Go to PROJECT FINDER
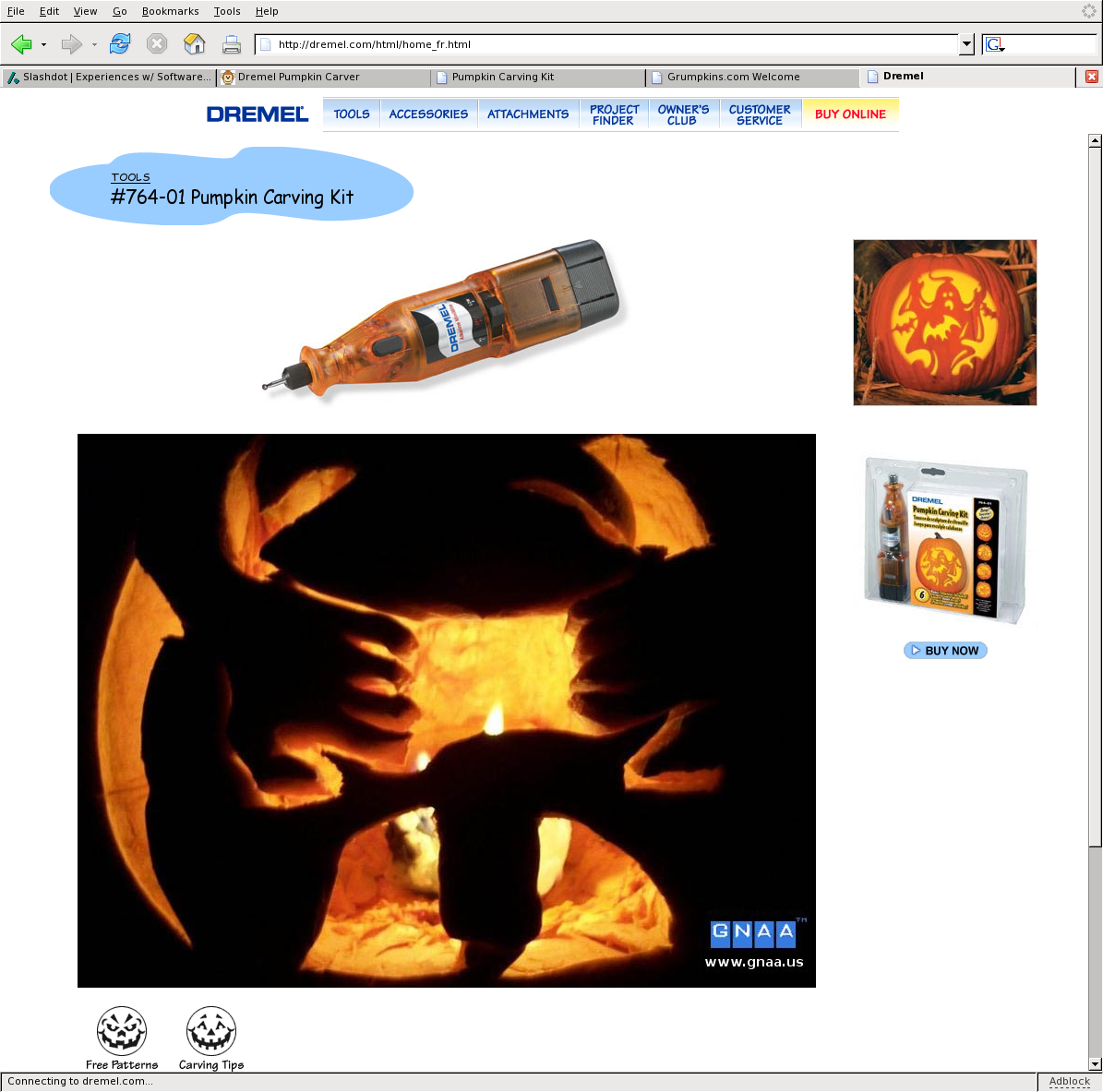This screenshot has height=1092, width=1103. [614, 114]
